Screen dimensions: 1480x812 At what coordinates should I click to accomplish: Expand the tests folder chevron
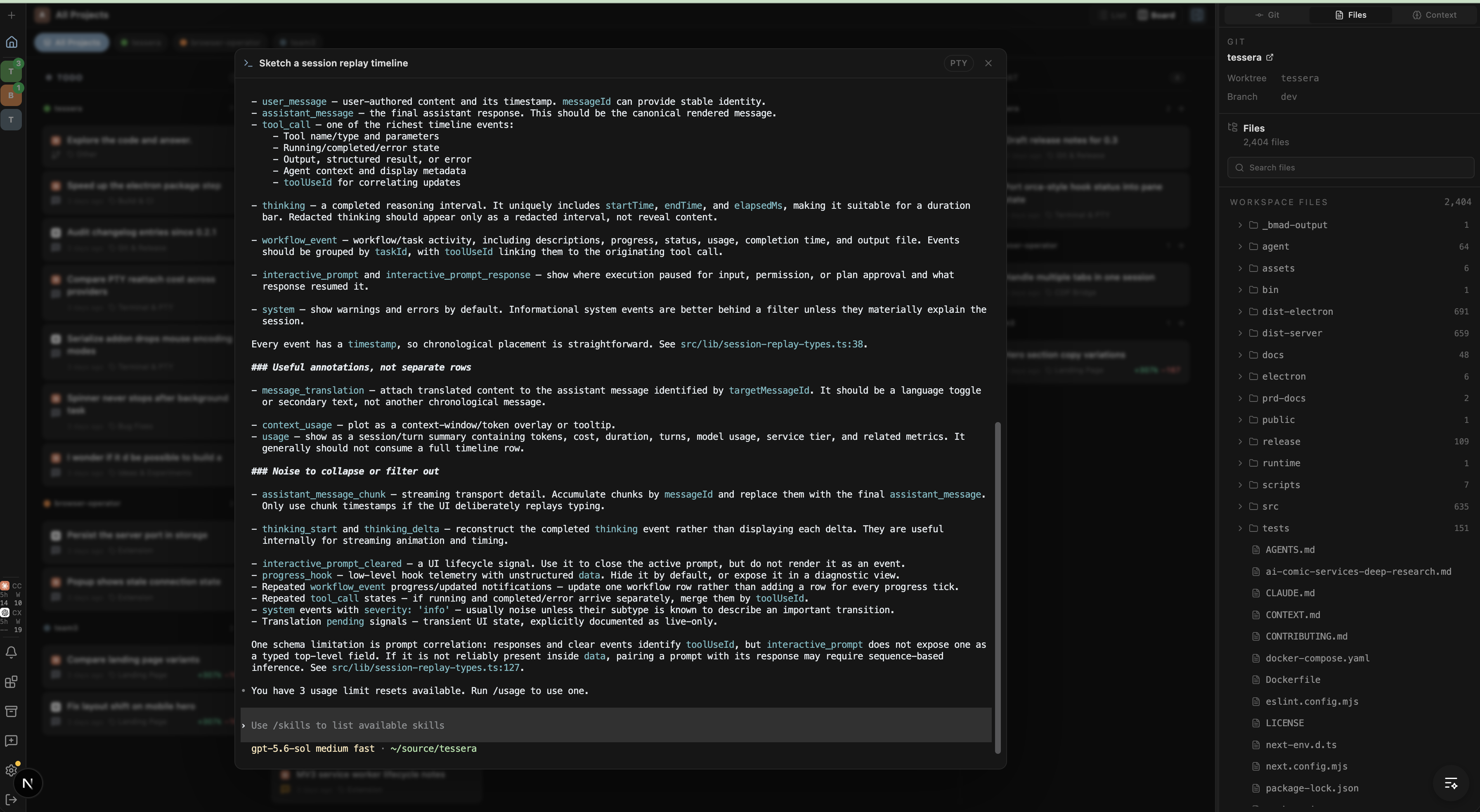[x=1240, y=528]
